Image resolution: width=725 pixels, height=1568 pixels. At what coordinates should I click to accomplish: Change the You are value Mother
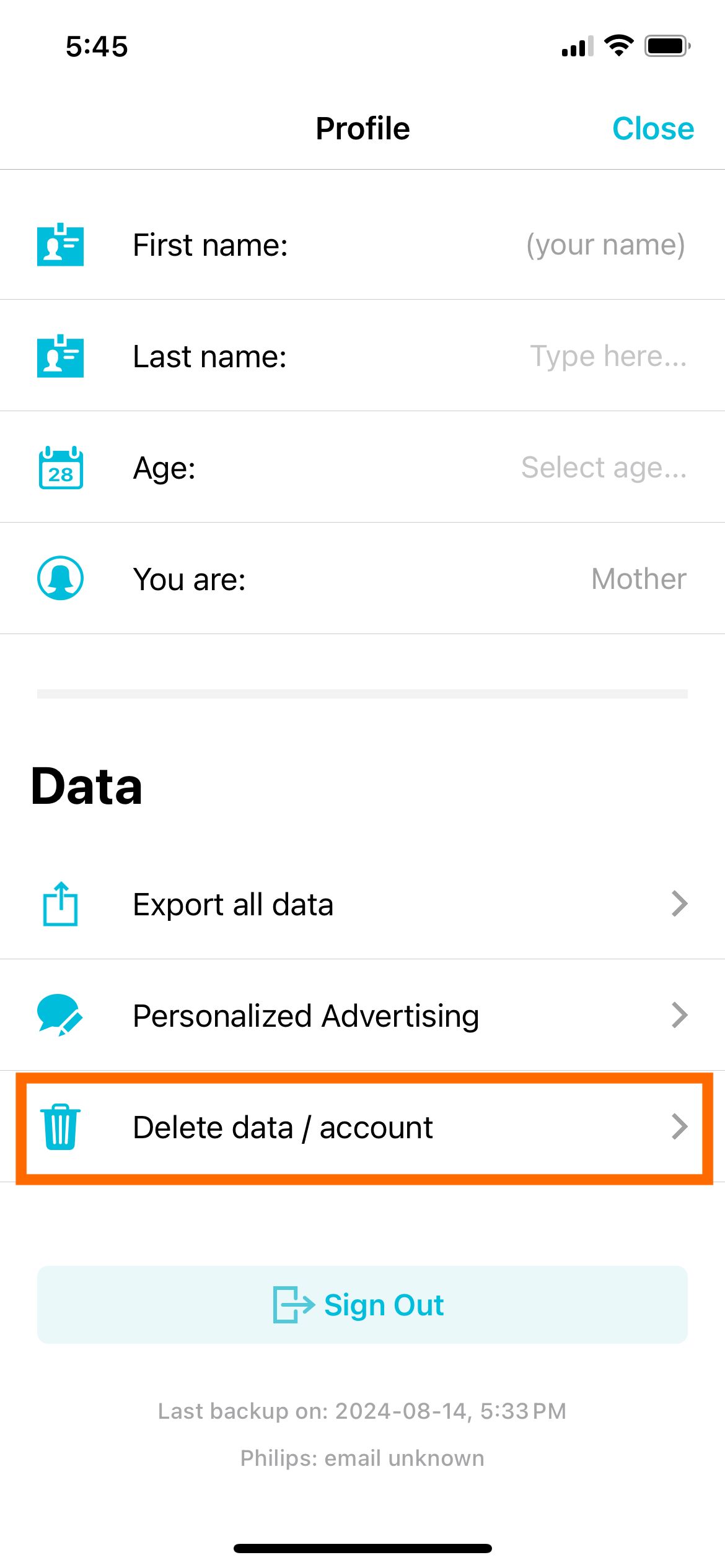click(x=639, y=579)
